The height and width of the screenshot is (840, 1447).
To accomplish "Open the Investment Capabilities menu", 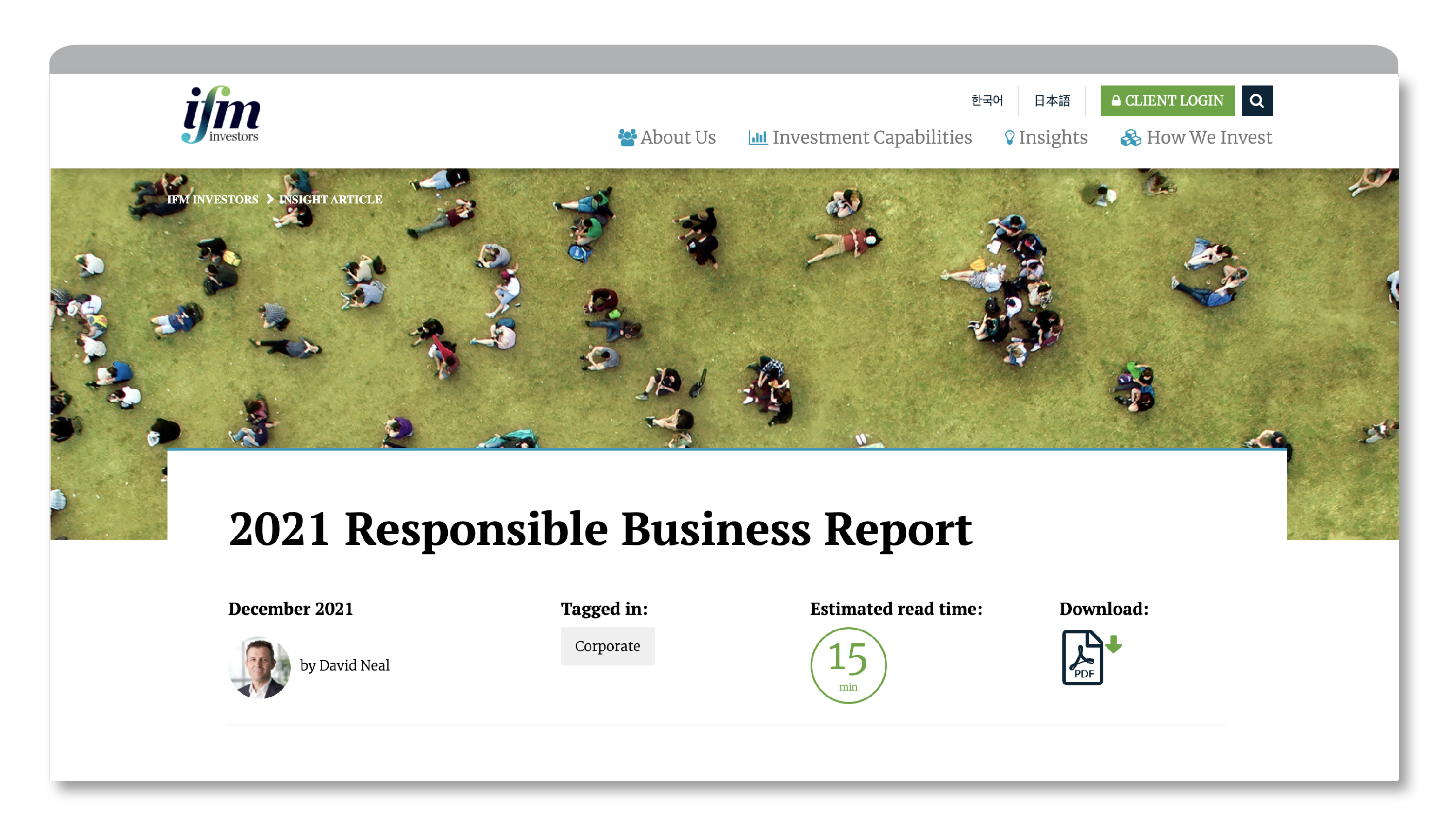I will (x=860, y=138).
